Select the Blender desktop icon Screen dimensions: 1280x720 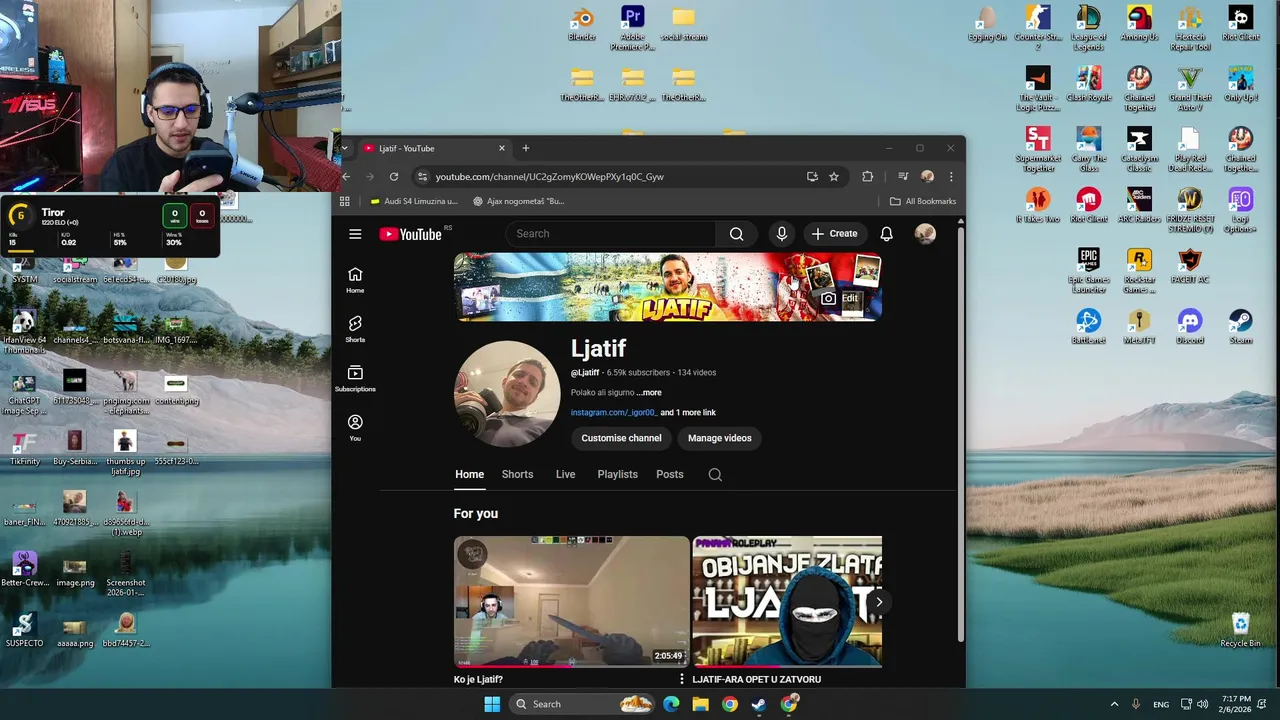click(582, 24)
